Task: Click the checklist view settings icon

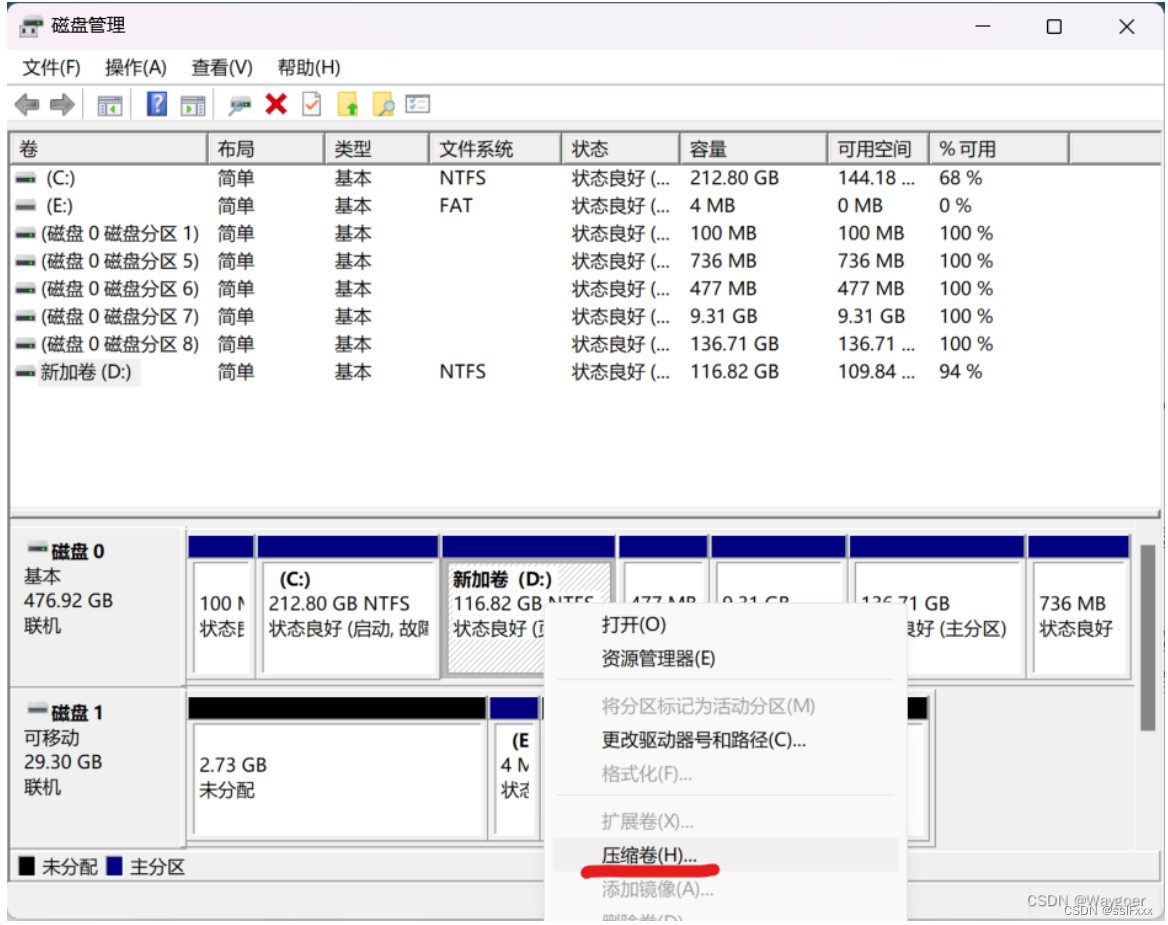Action: pyautogui.click(x=418, y=104)
